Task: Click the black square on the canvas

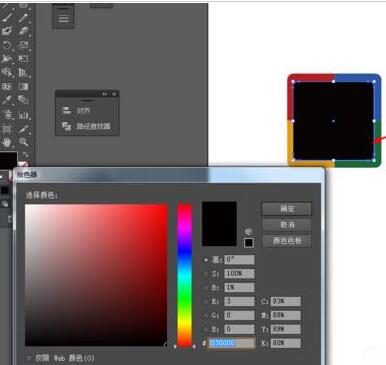Action: [333, 121]
